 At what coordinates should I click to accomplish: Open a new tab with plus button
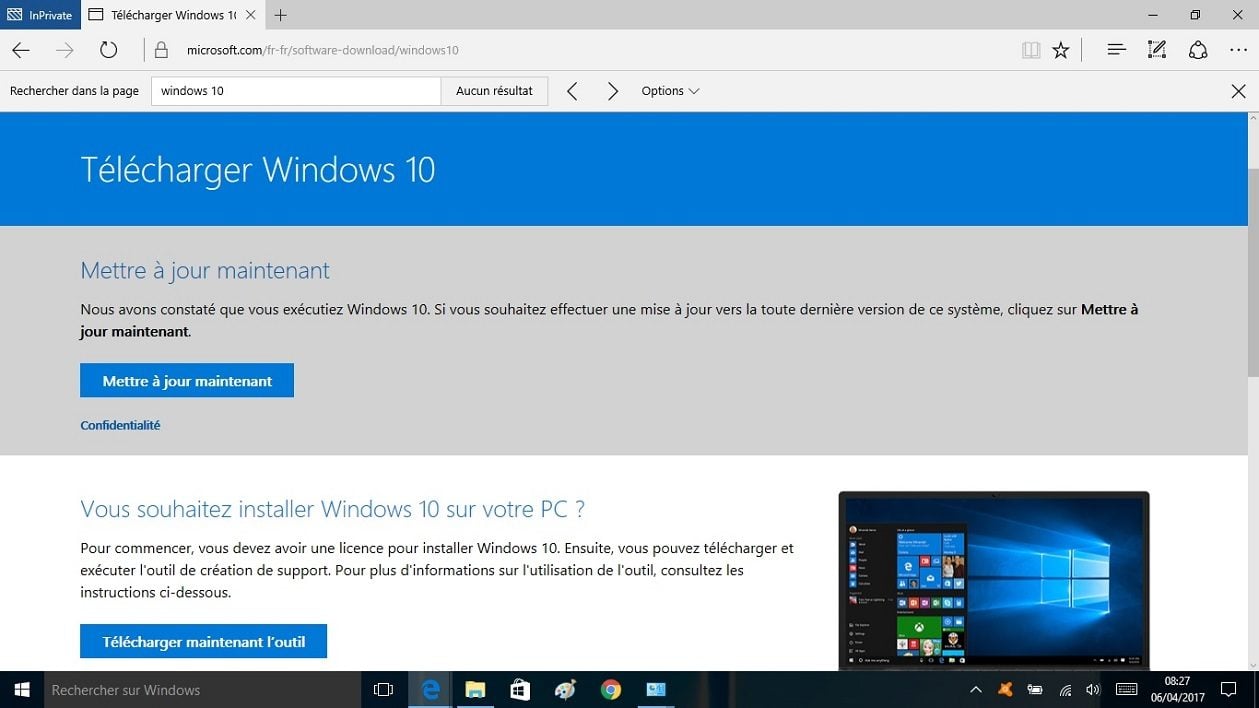[281, 15]
